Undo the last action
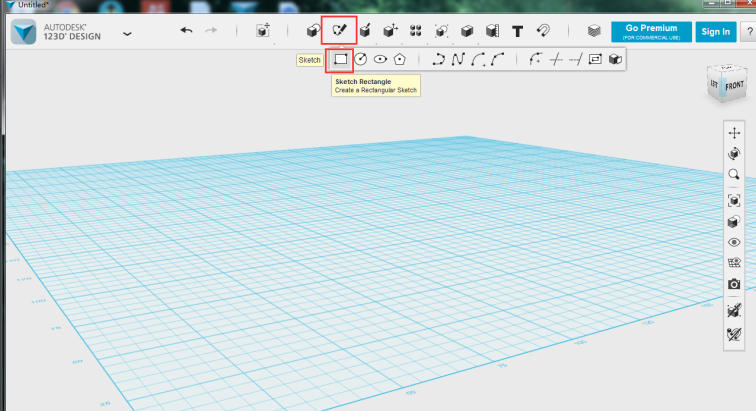756x411 pixels. click(x=186, y=30)
